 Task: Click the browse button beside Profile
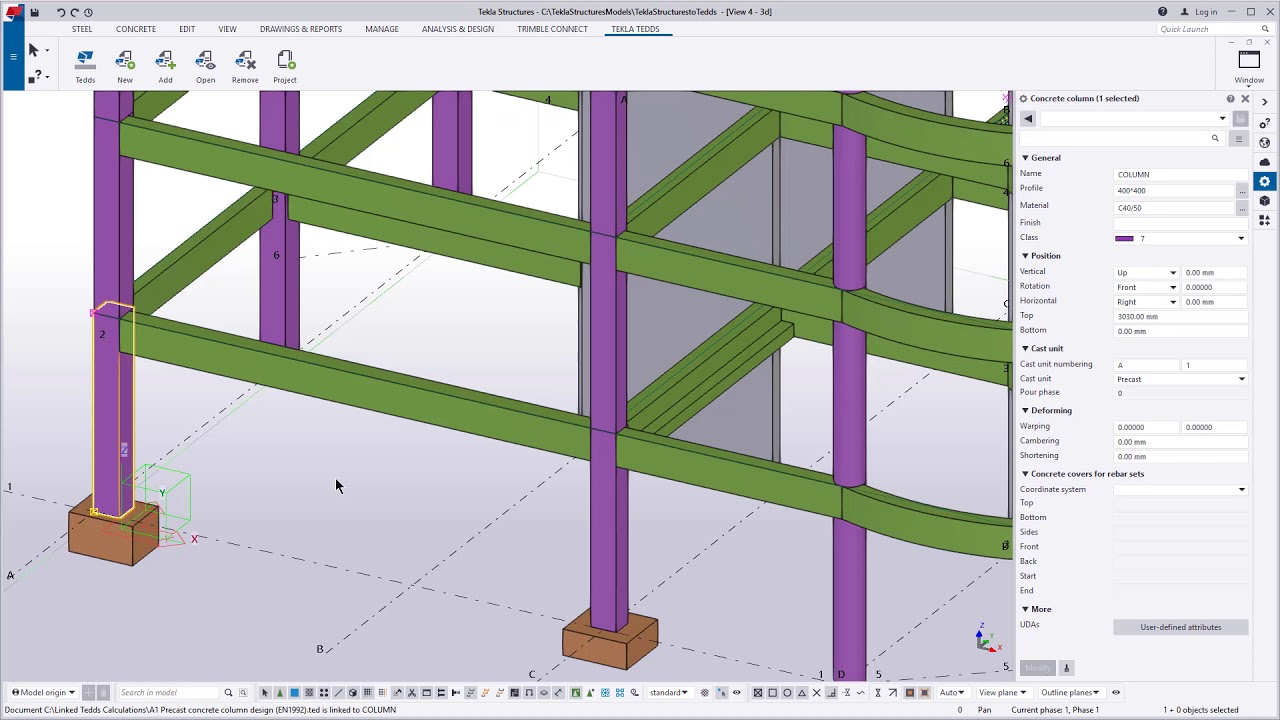[x=1242, y=190]
